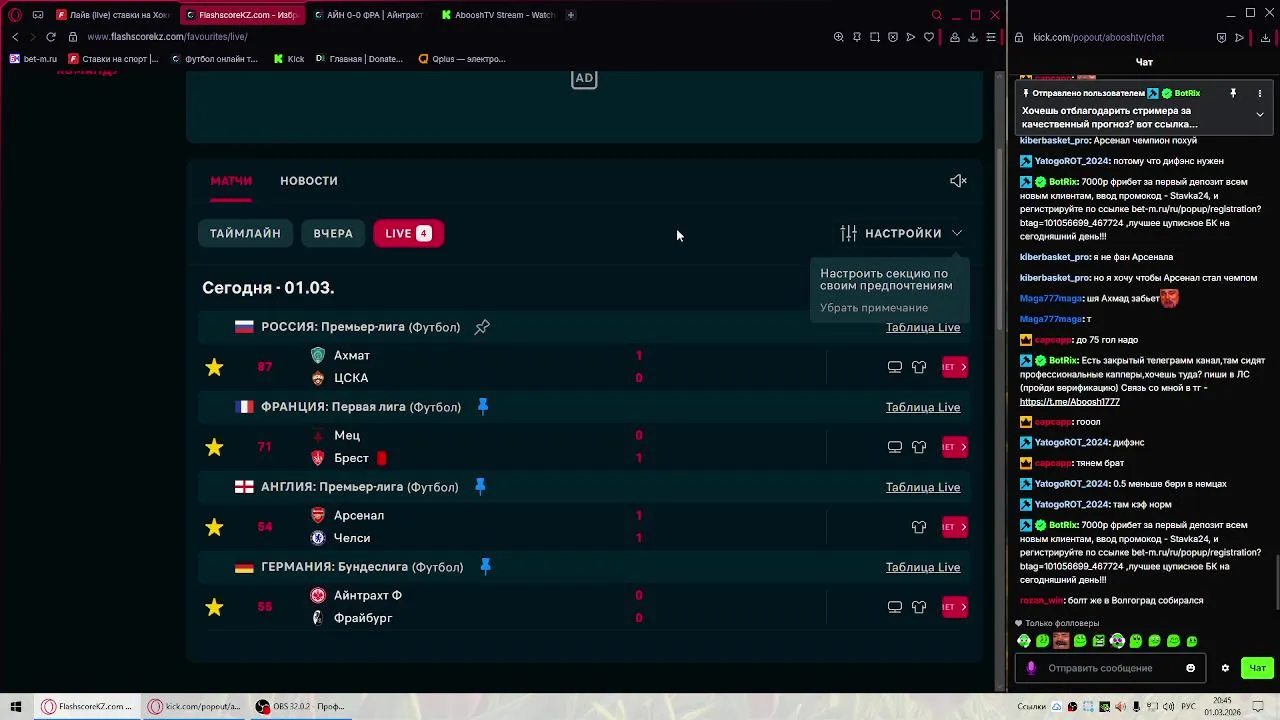Open the Фрайбург team row

[x=362, y=618]
